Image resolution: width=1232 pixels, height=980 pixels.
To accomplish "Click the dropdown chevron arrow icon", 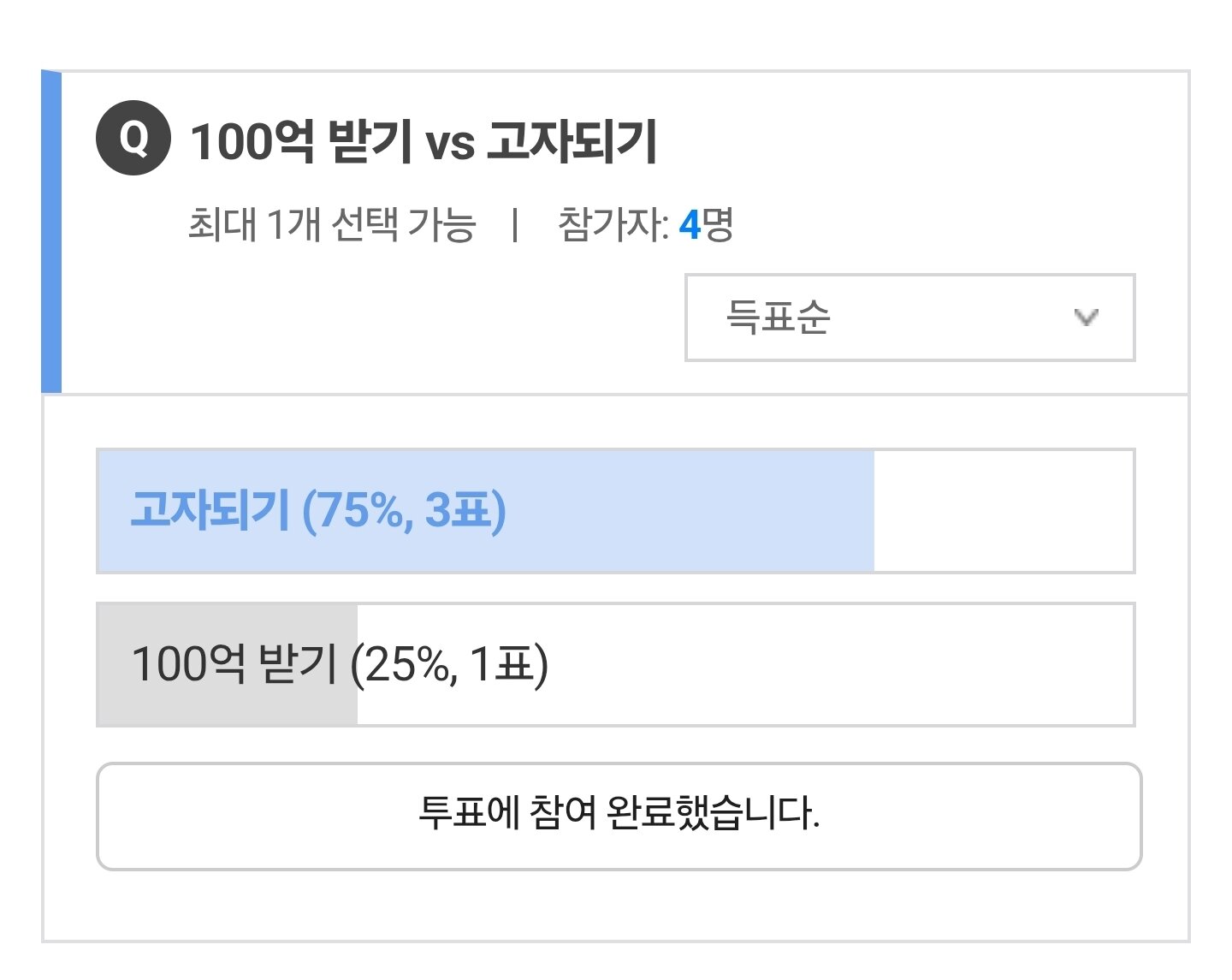I will pos(1086,318).
